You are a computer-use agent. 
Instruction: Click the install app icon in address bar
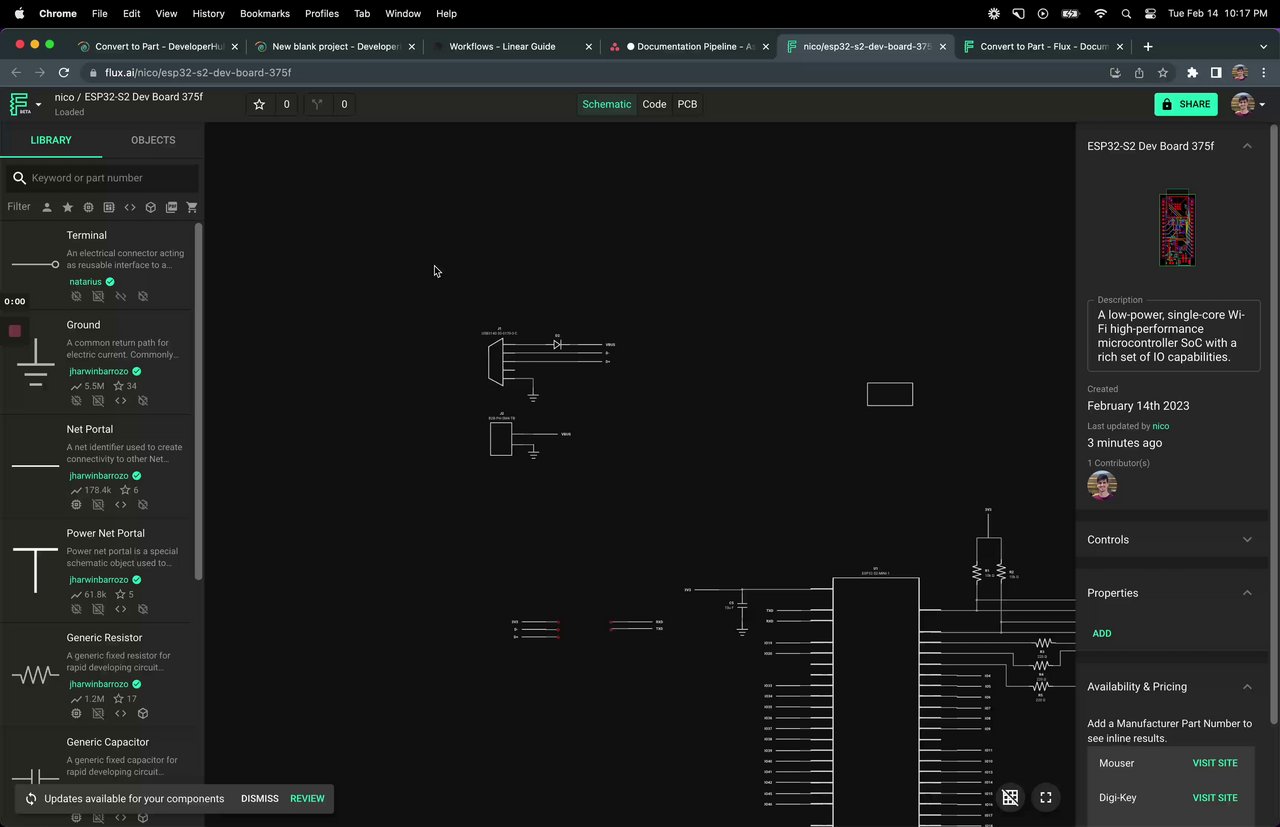[1115, 73]
